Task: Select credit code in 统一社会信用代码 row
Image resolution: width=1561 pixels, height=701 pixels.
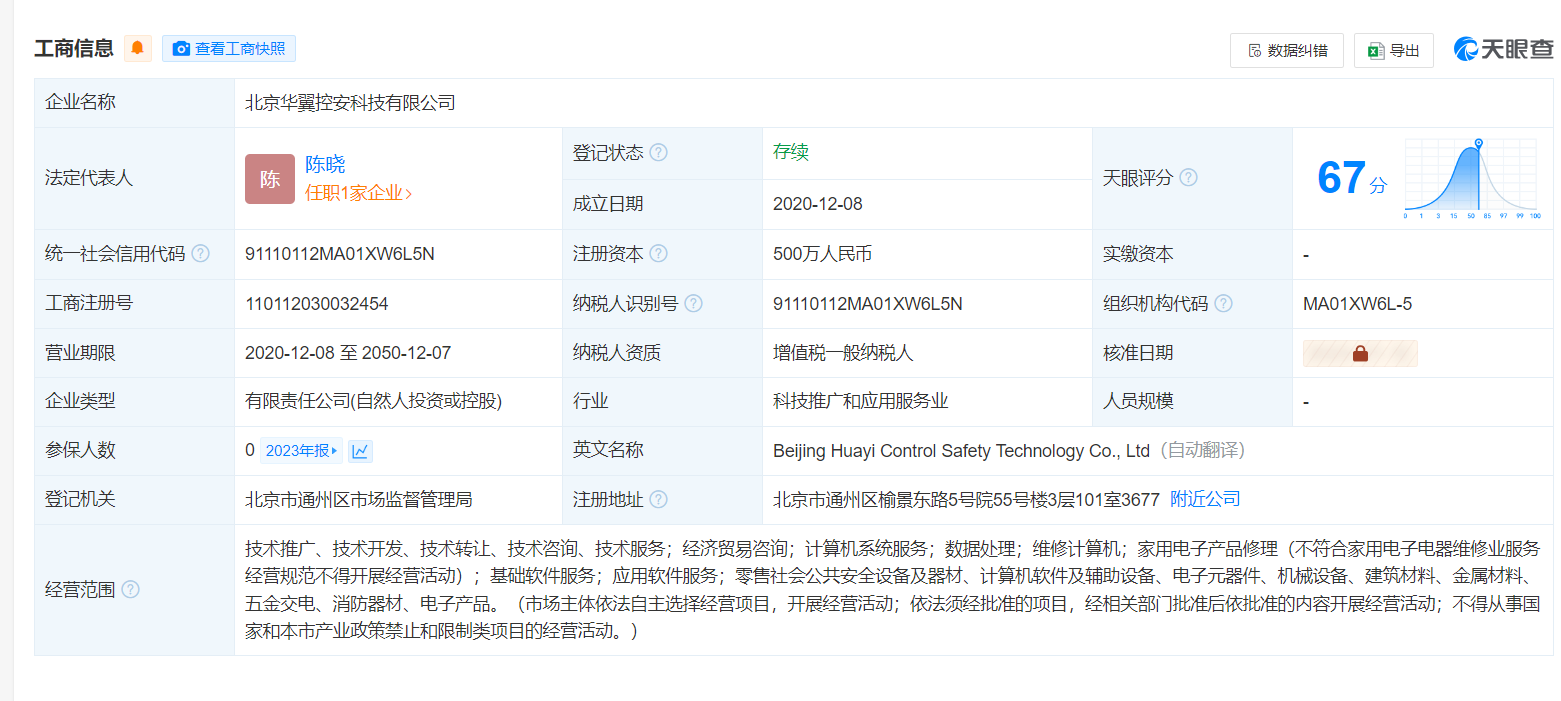Action: tap(340, 254)
